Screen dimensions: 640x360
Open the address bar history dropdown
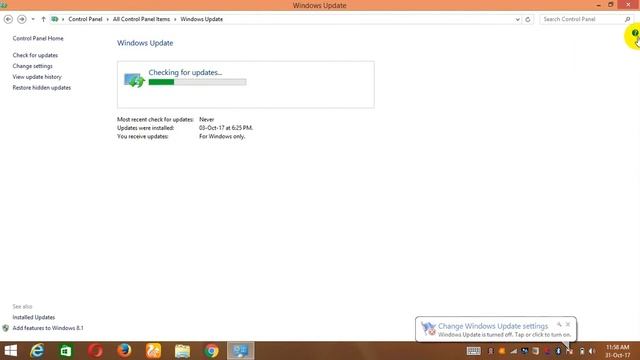point(518,19)
